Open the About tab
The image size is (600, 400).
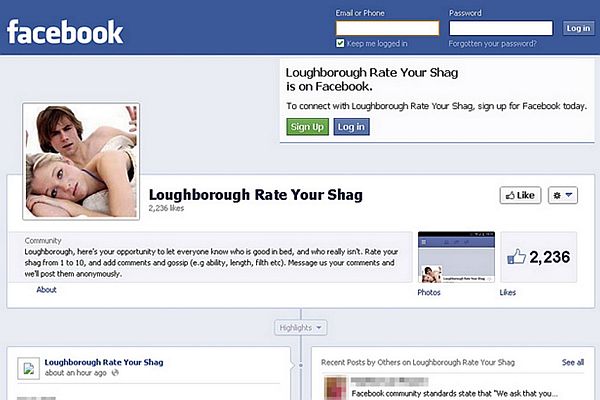coord(46,290)
